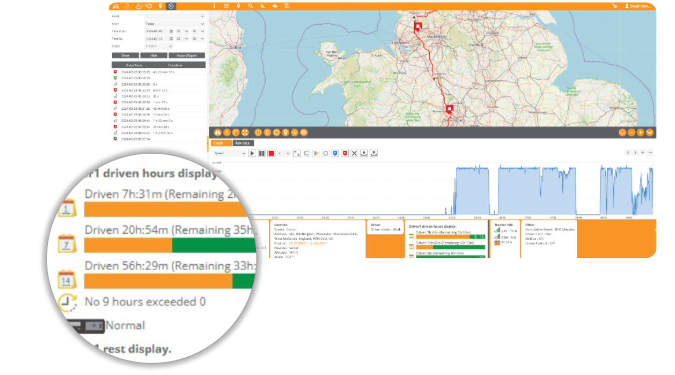Pause the route playback
The height and width of the screenshot is (375, 675).
point(262,153)
